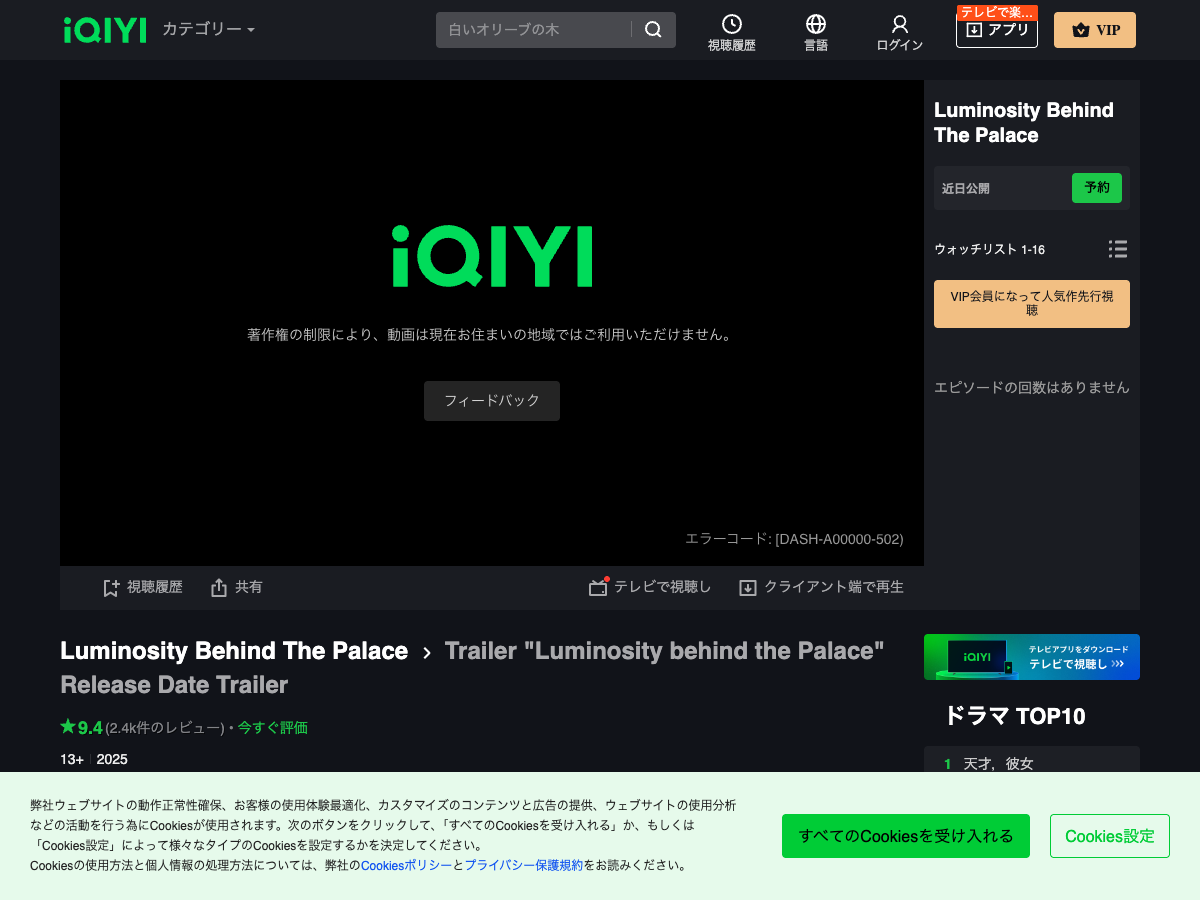Open the Cookies設定 button
Screen dimensions: 1200x900
(x=1110, y=836)
